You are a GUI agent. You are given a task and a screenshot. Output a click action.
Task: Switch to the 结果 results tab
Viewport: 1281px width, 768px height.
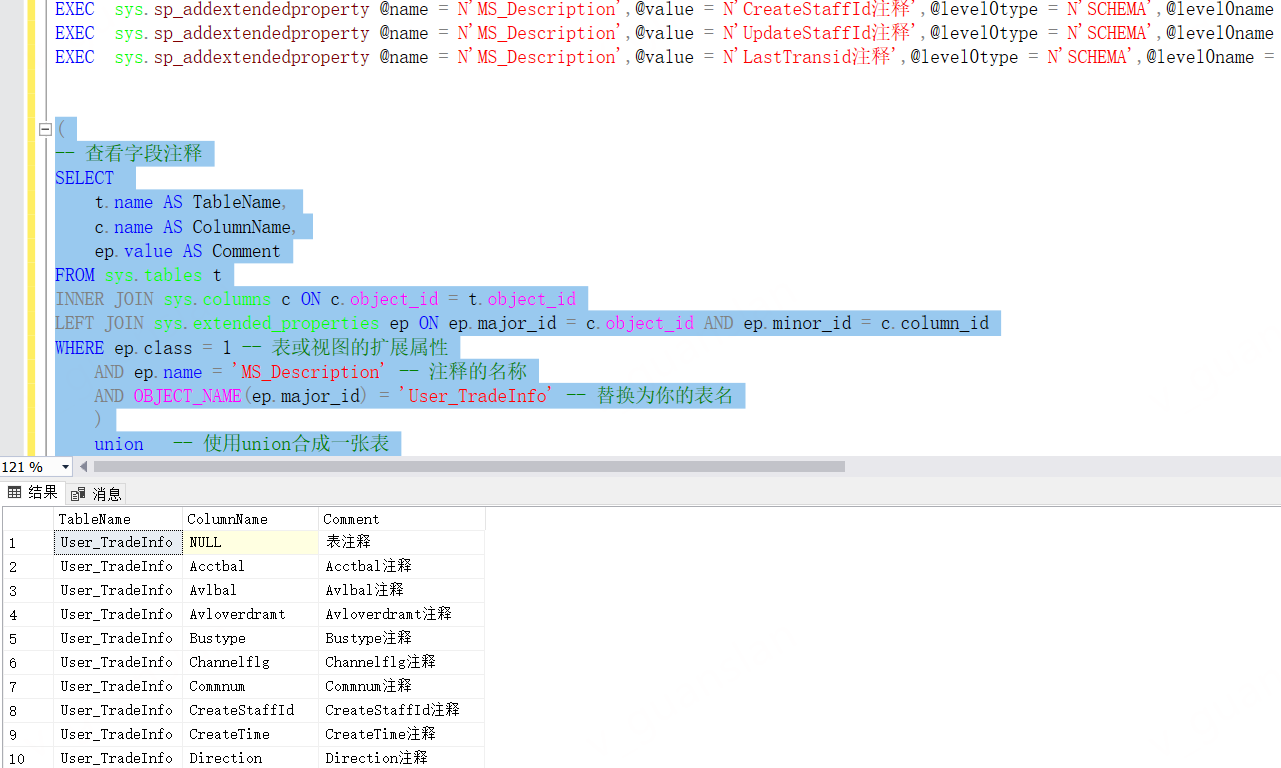[x=33, y=492]
